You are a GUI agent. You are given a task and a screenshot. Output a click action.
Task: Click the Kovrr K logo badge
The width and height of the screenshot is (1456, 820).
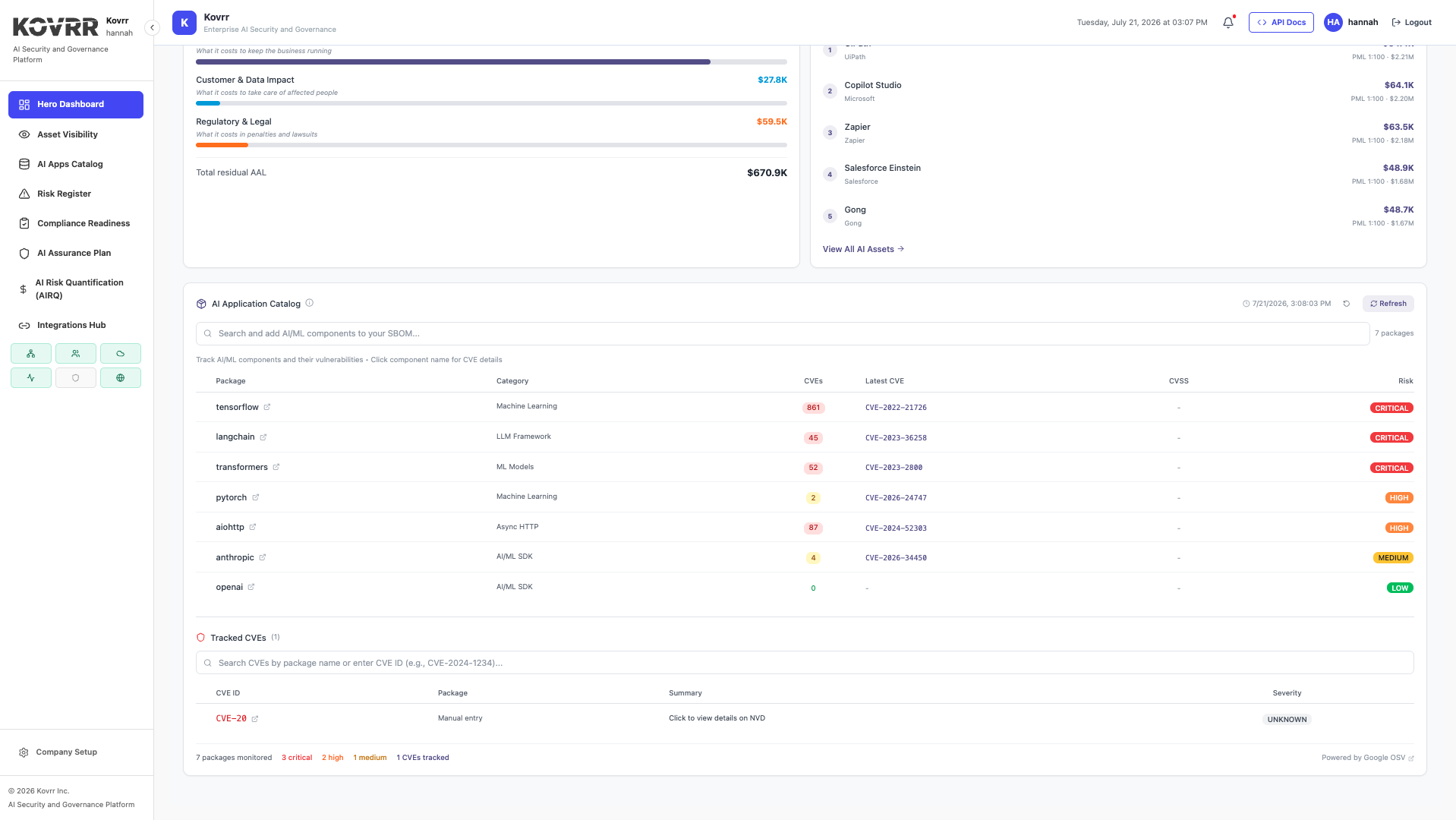(184, 23)
